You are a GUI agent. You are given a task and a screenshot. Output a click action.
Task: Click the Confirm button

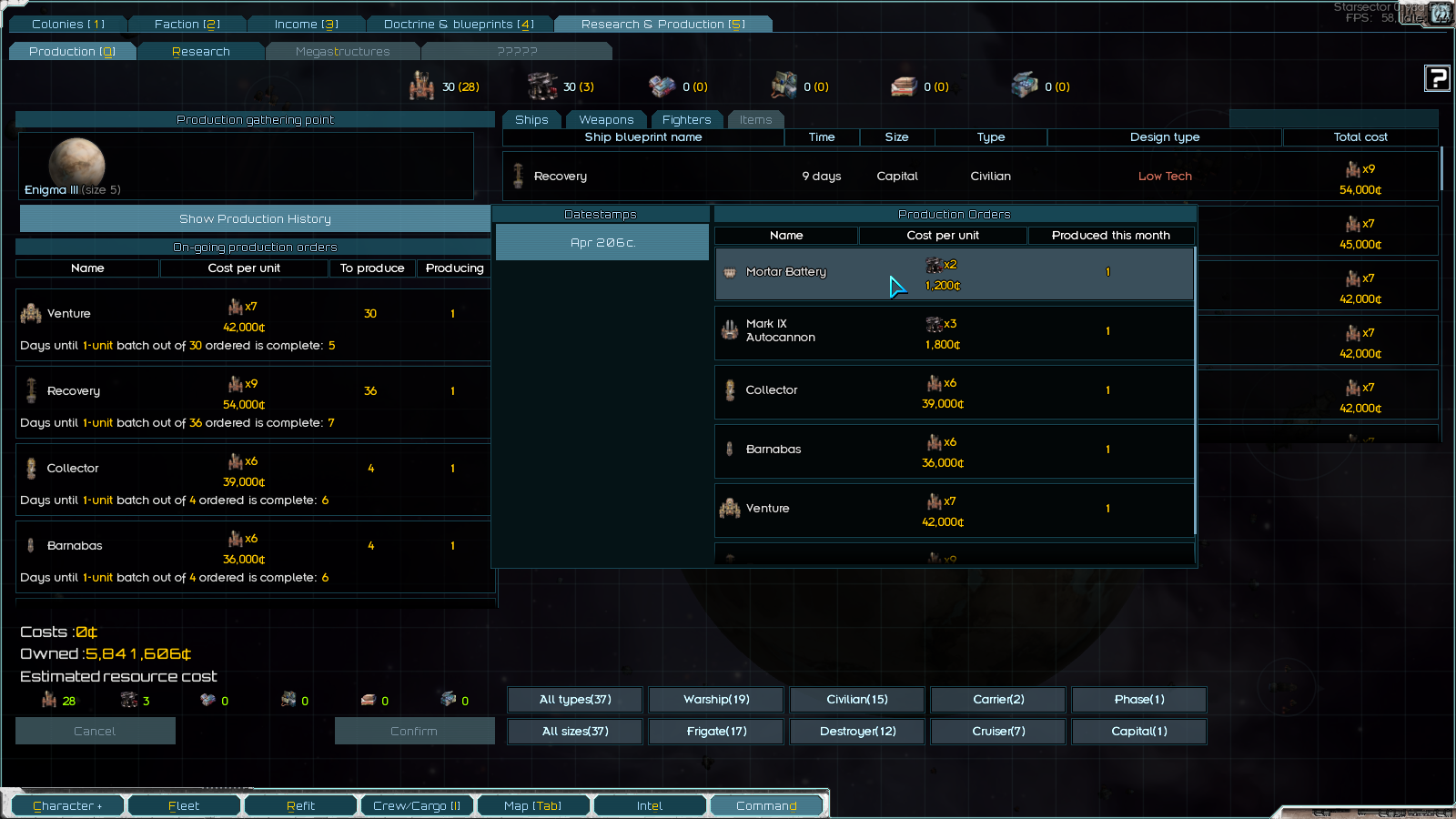[414, 731]
